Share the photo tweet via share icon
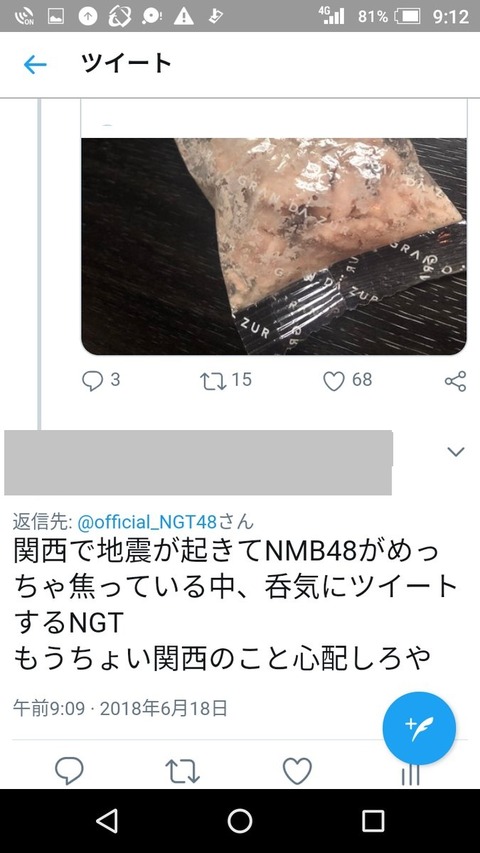Image resolution: width=480 pixels, height=853 pixels. click(x=456, y=381)
